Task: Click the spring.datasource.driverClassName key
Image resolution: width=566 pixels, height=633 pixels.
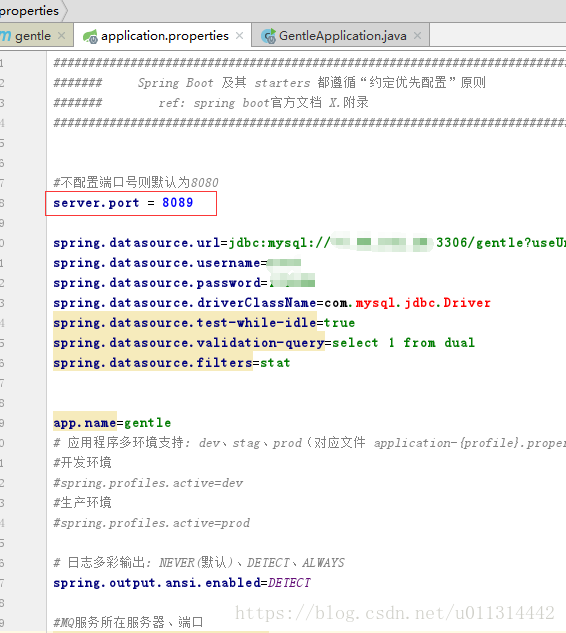Action: [x=185, y=303]
